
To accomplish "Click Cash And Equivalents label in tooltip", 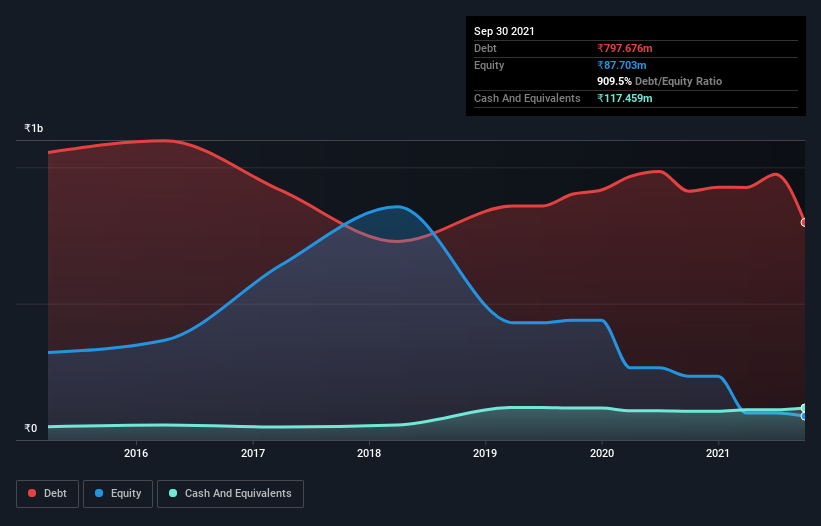I will [527, 98].
